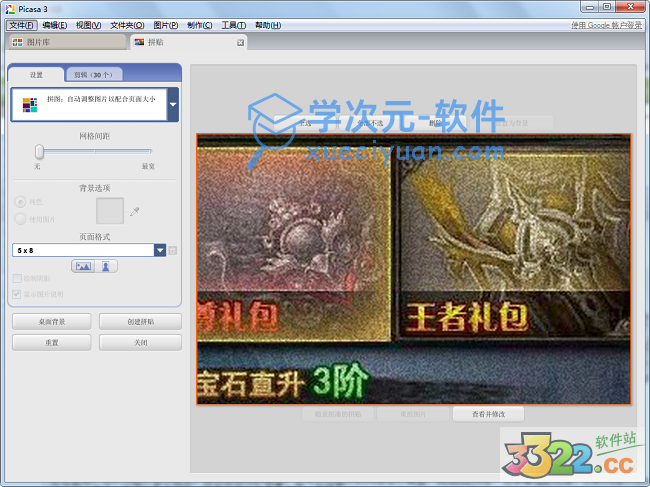
Task: Set landscape page orientation
Action: 83,266
